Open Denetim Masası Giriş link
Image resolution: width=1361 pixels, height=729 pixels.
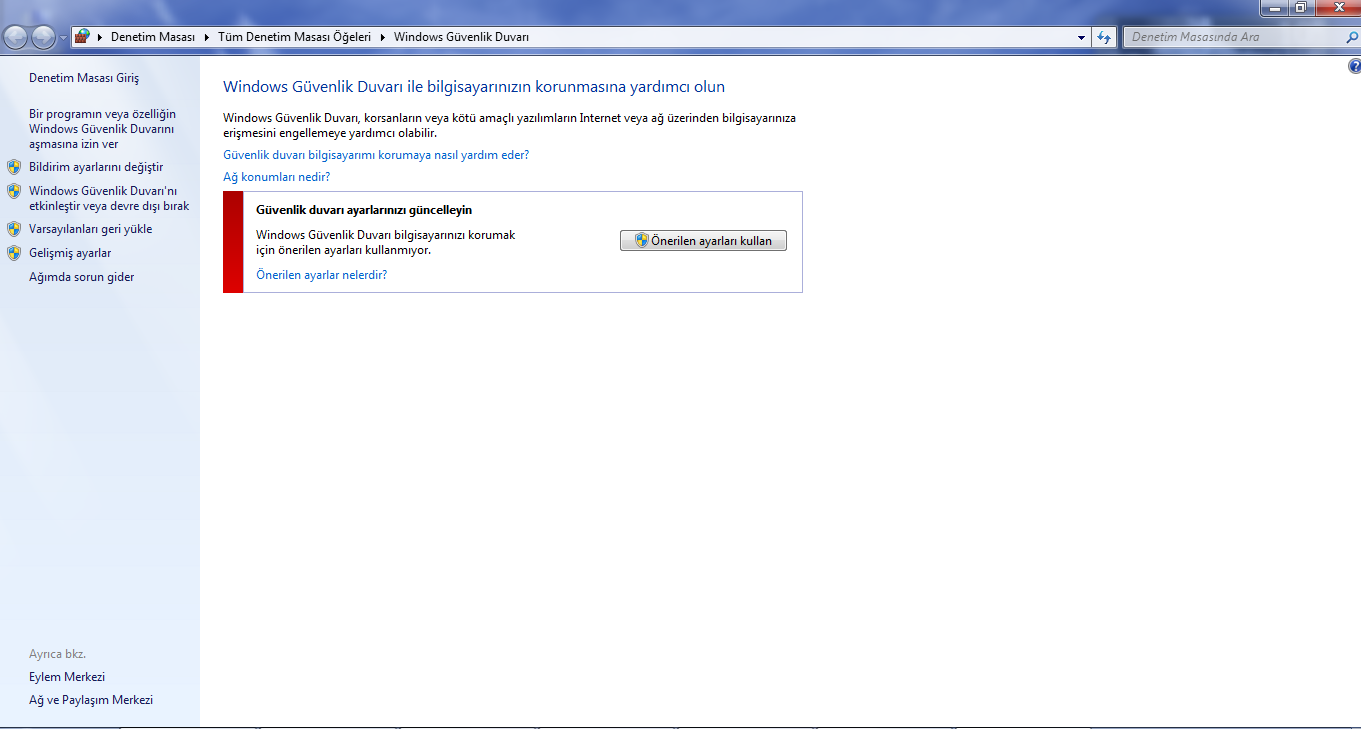click(84, 78)
